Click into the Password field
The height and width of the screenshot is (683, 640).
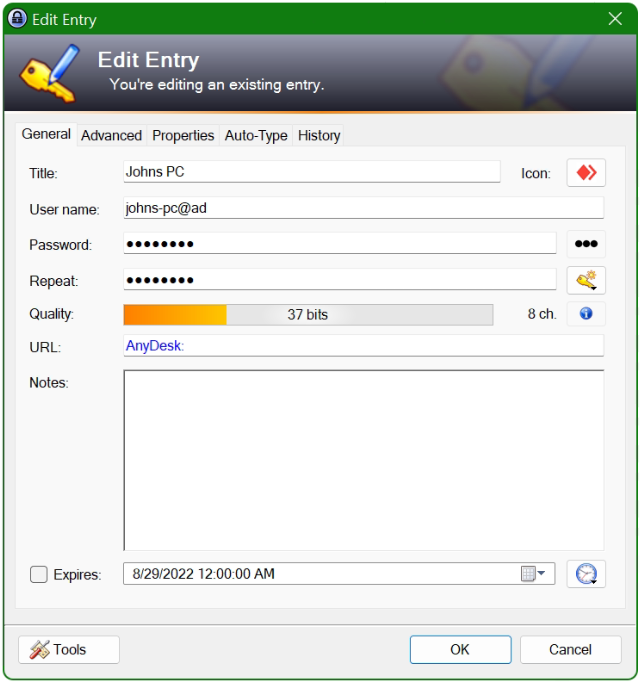coord(340,243)
